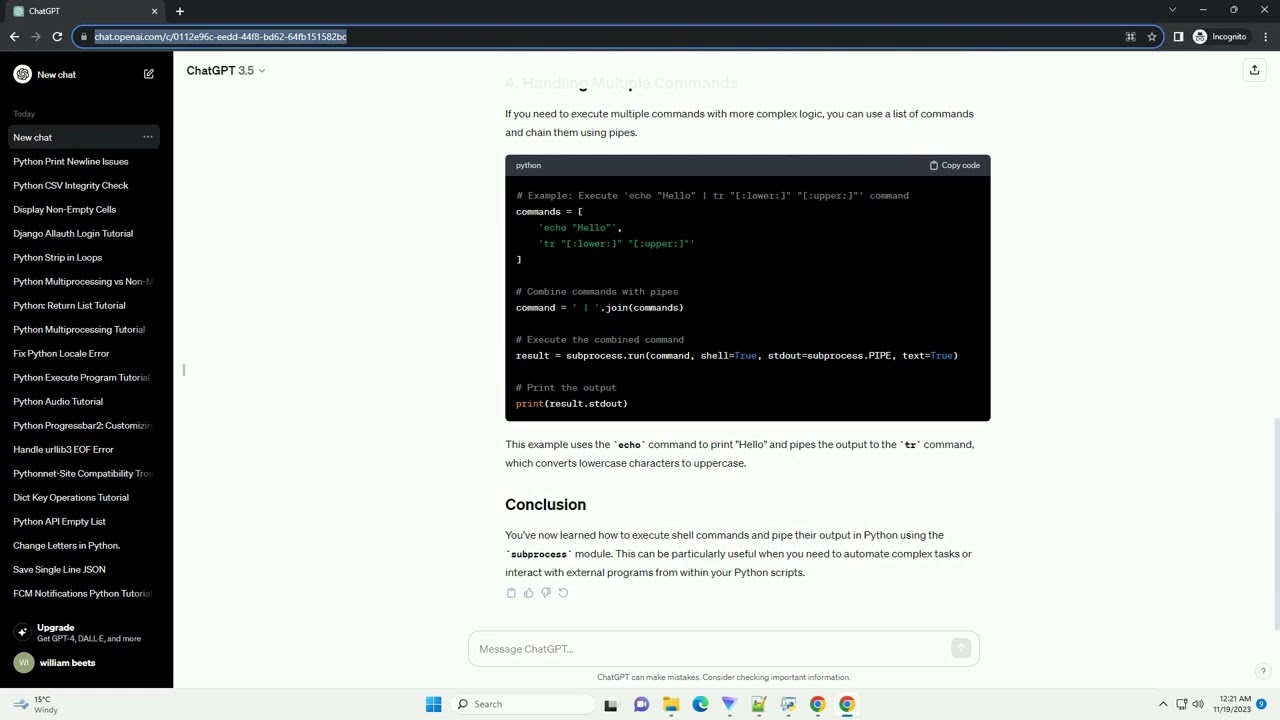Click the sidebar collapse handle

coord(184,370)
